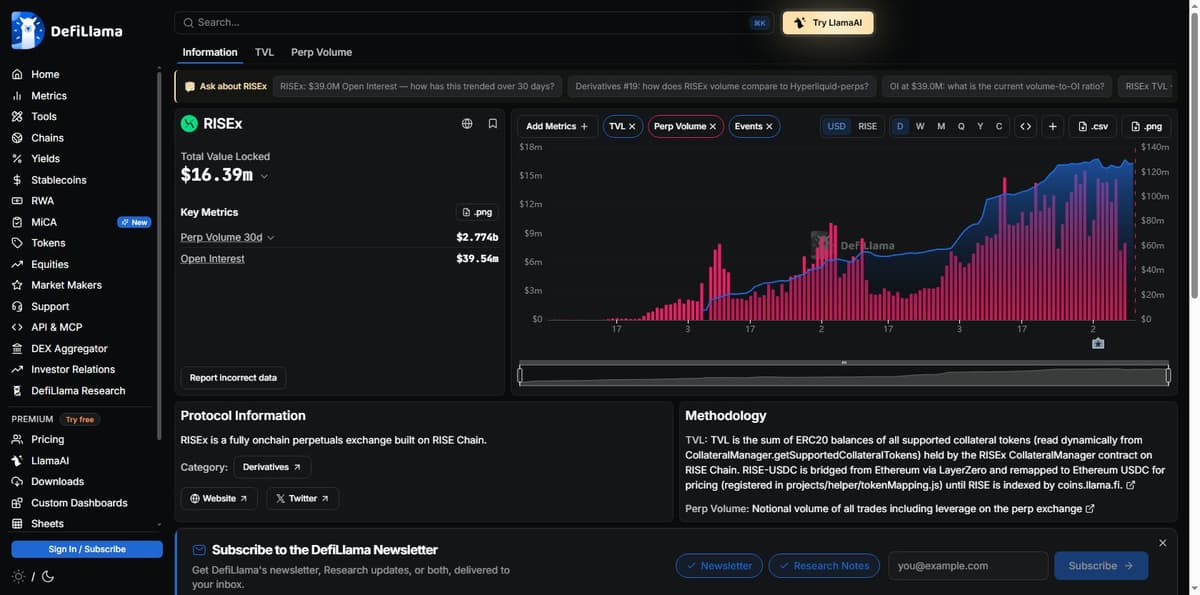The width and height of the screenshot is (1200, 595).
Task: Click the embed code icon above chart
Action: click(x=1025, y=126)
